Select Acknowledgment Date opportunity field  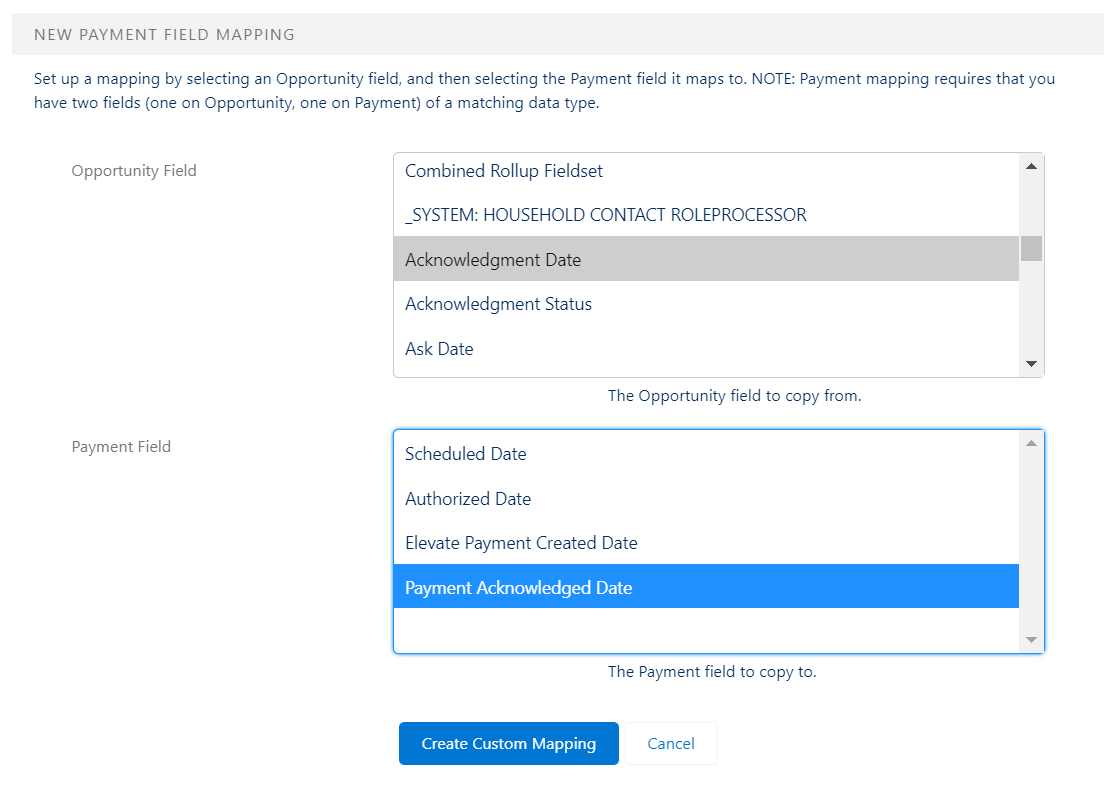pos(493,260)
